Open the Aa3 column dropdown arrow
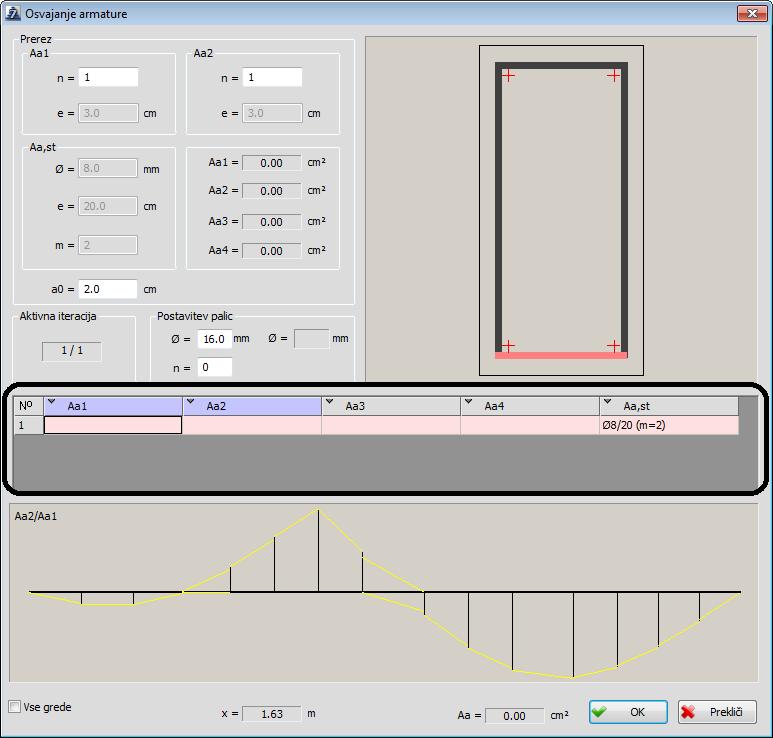This screenshot has width=773, height=738. click(x=330, y=401)
